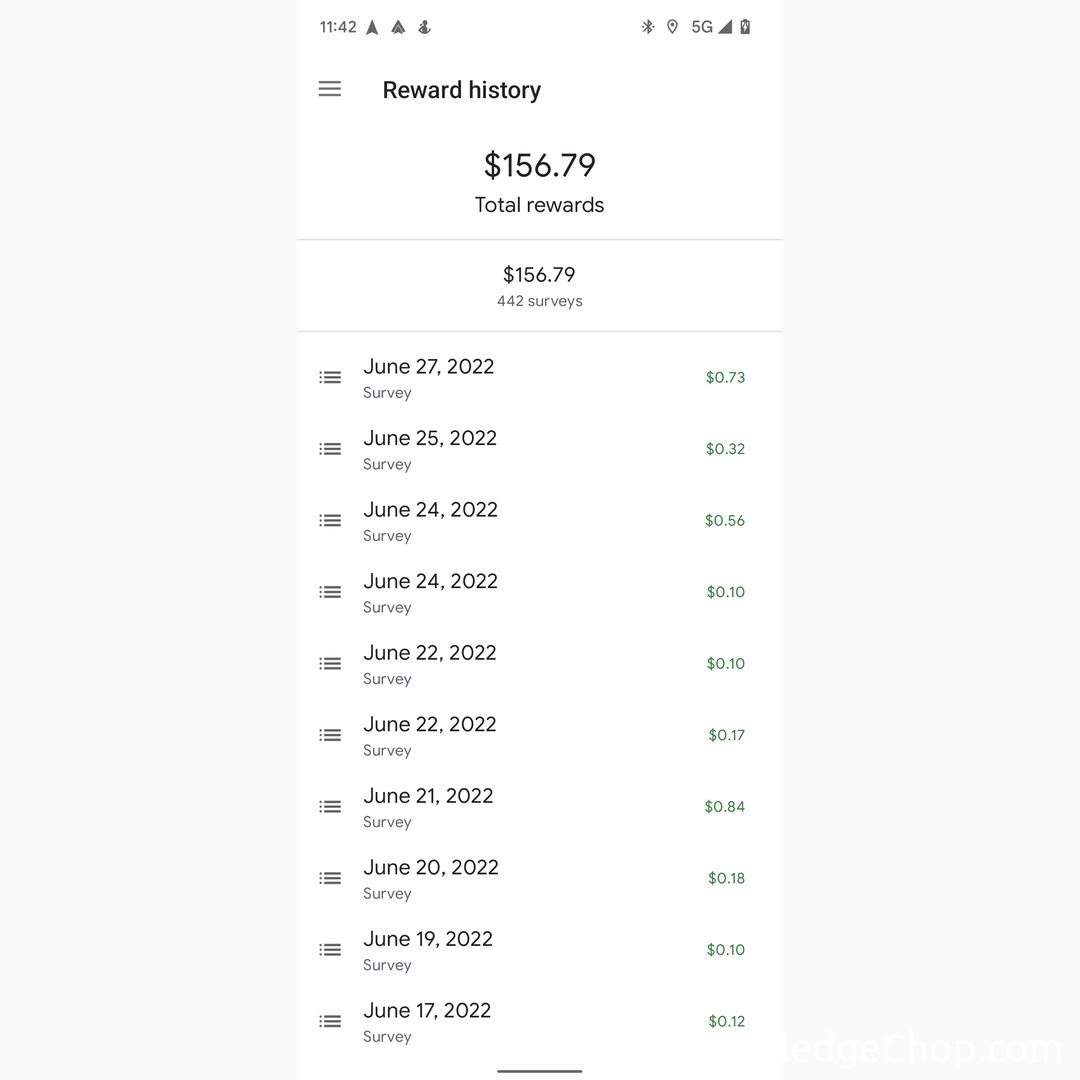
Task: Select the $0.56 reward amount
Action: pyautogui.click(x=725, y=521)
